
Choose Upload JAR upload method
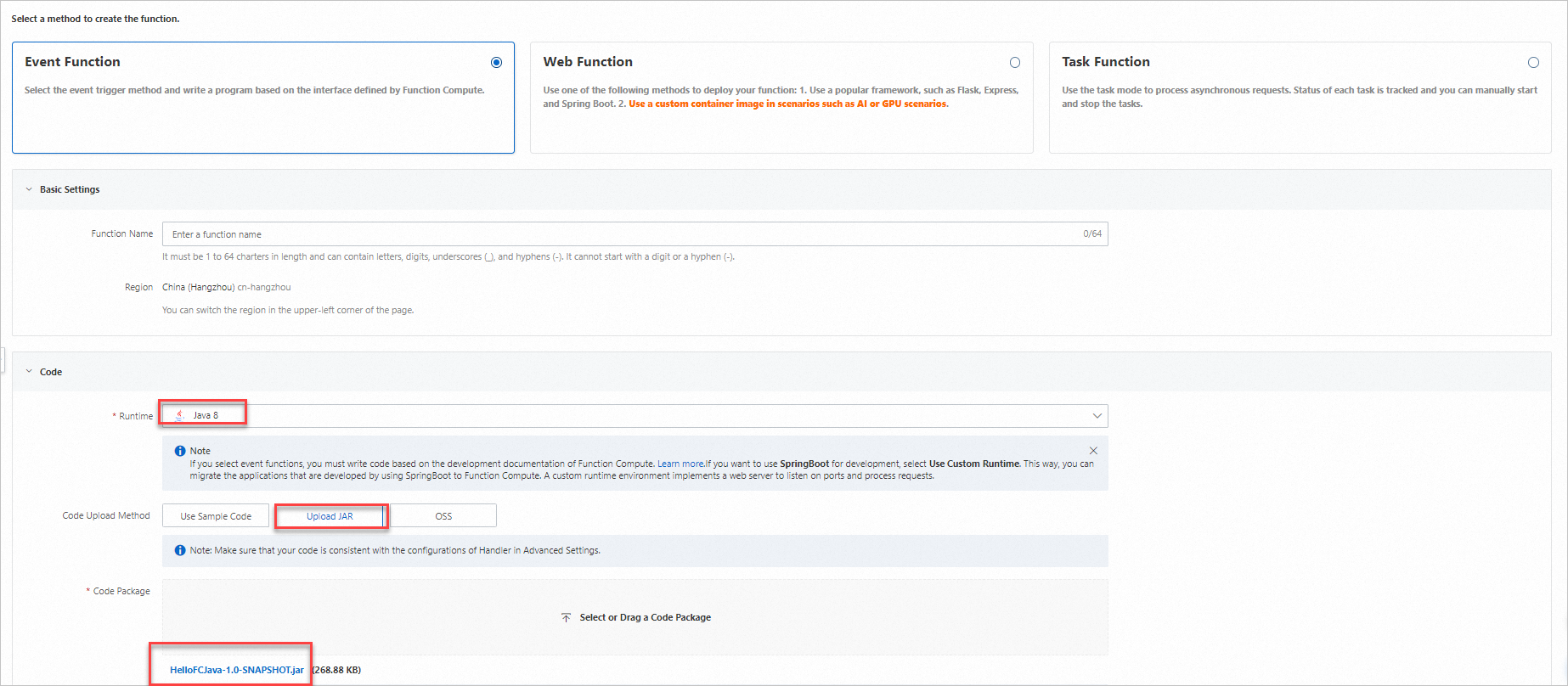[330, 515]
